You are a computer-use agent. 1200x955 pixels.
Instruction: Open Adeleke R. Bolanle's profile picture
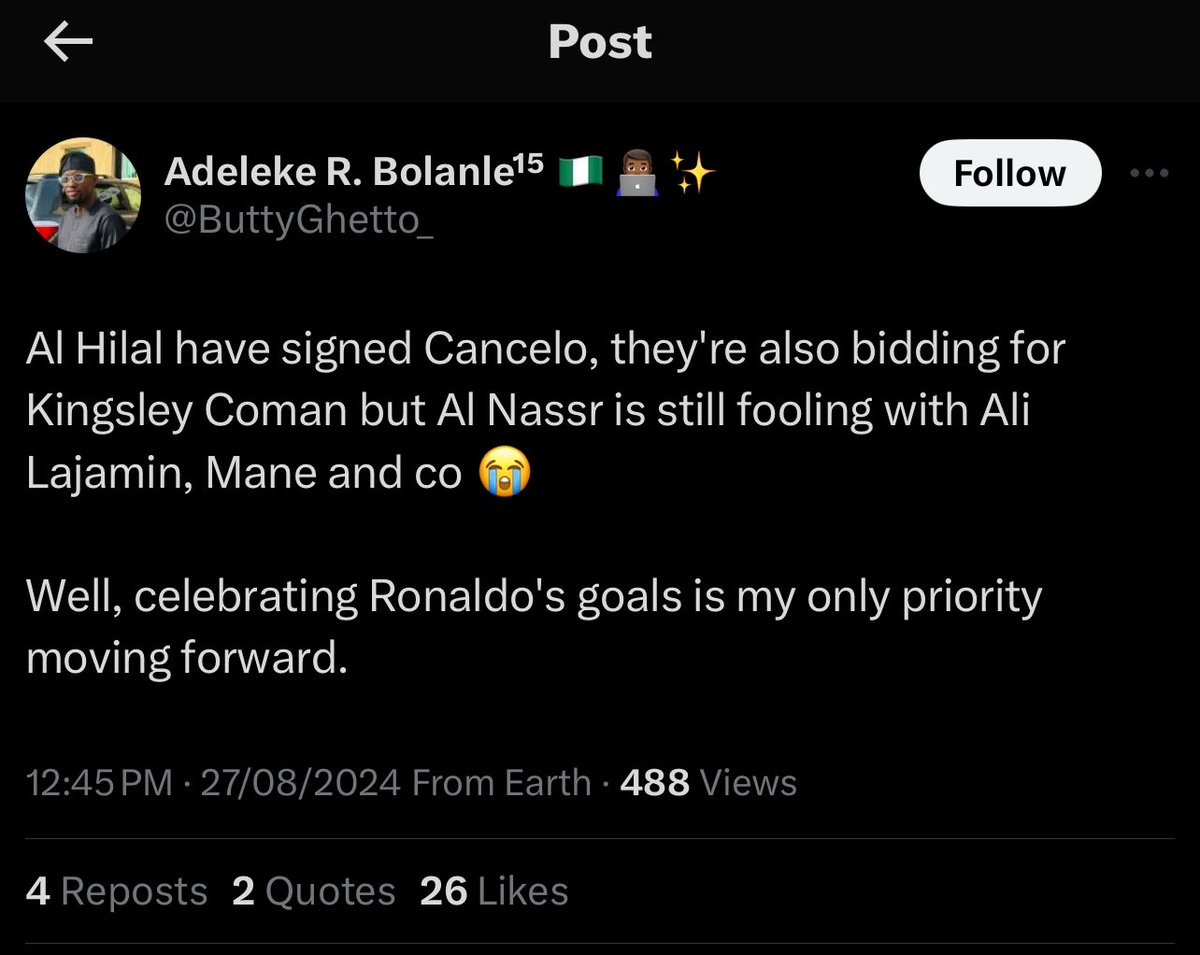(82, 193)
